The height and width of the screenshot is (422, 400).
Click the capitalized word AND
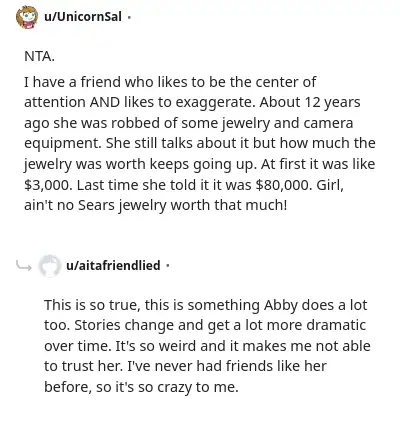(x=105, y=102)
